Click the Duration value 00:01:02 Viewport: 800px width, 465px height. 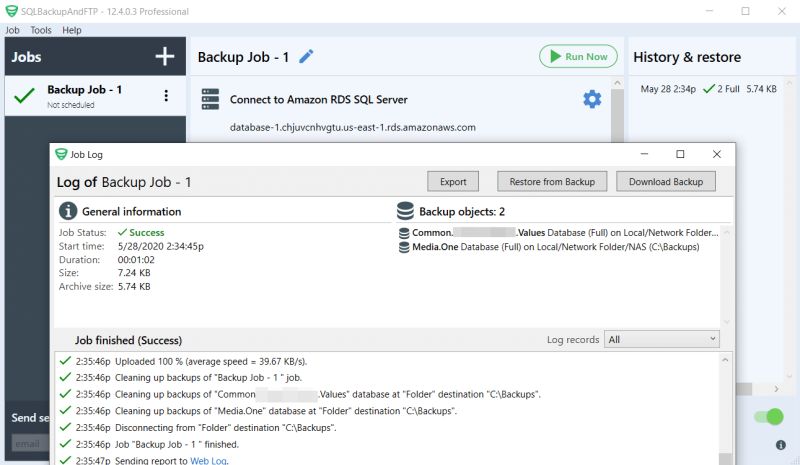click(136, 259)
